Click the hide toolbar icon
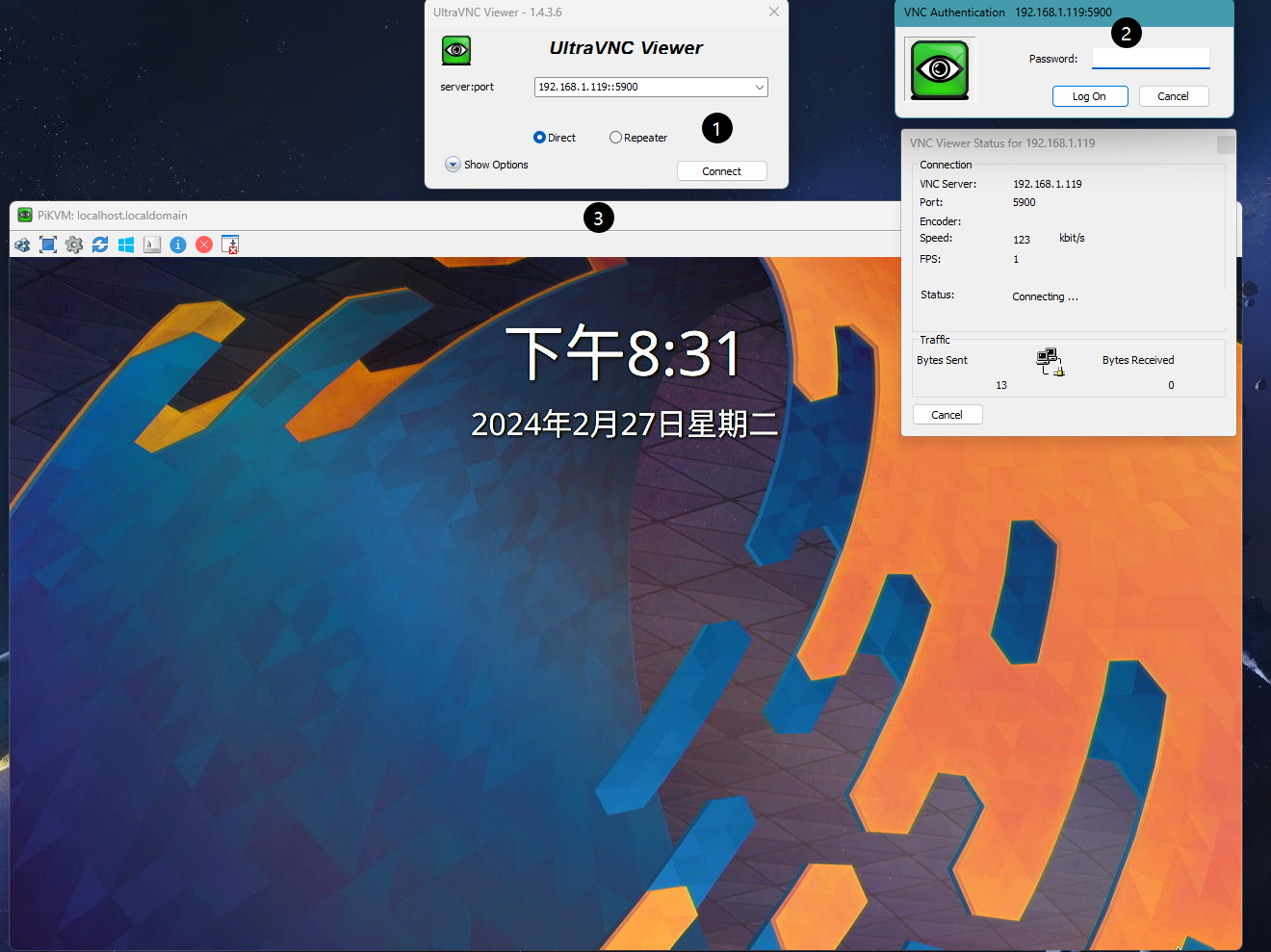Viewport: 1271px width, 952px height. 230,244
